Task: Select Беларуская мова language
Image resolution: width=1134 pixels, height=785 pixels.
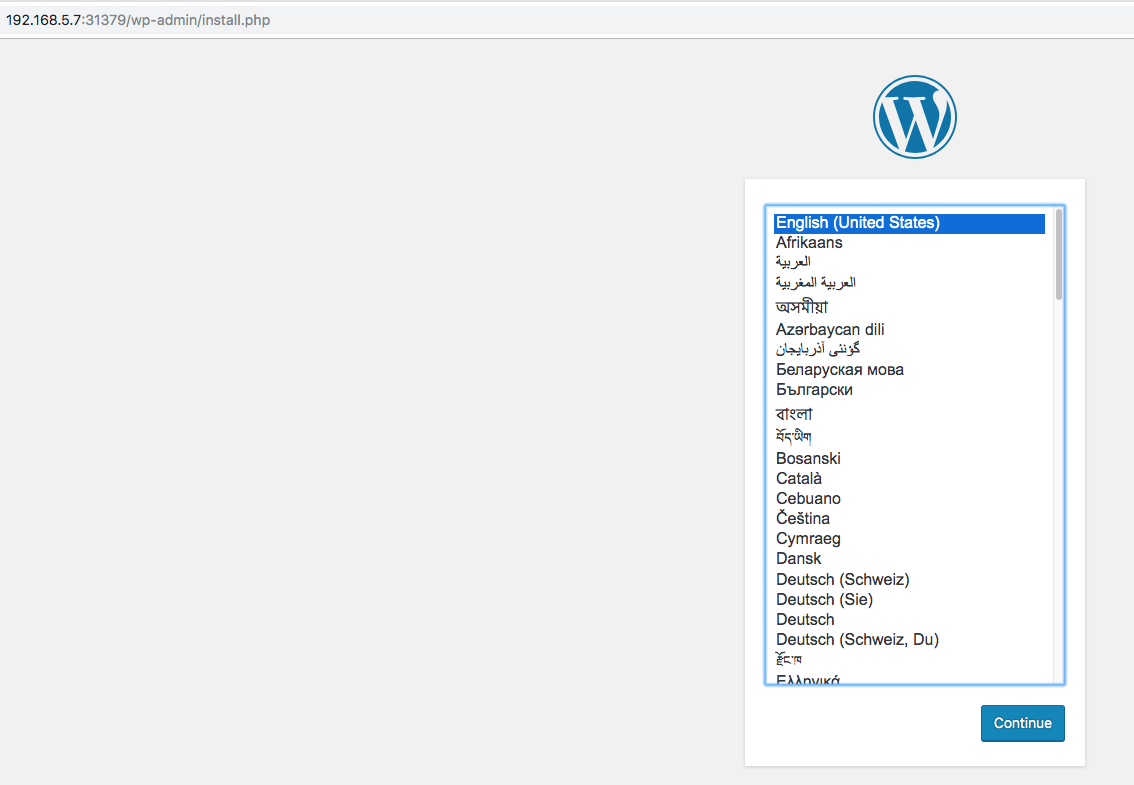Action: [x=909, y=370]
